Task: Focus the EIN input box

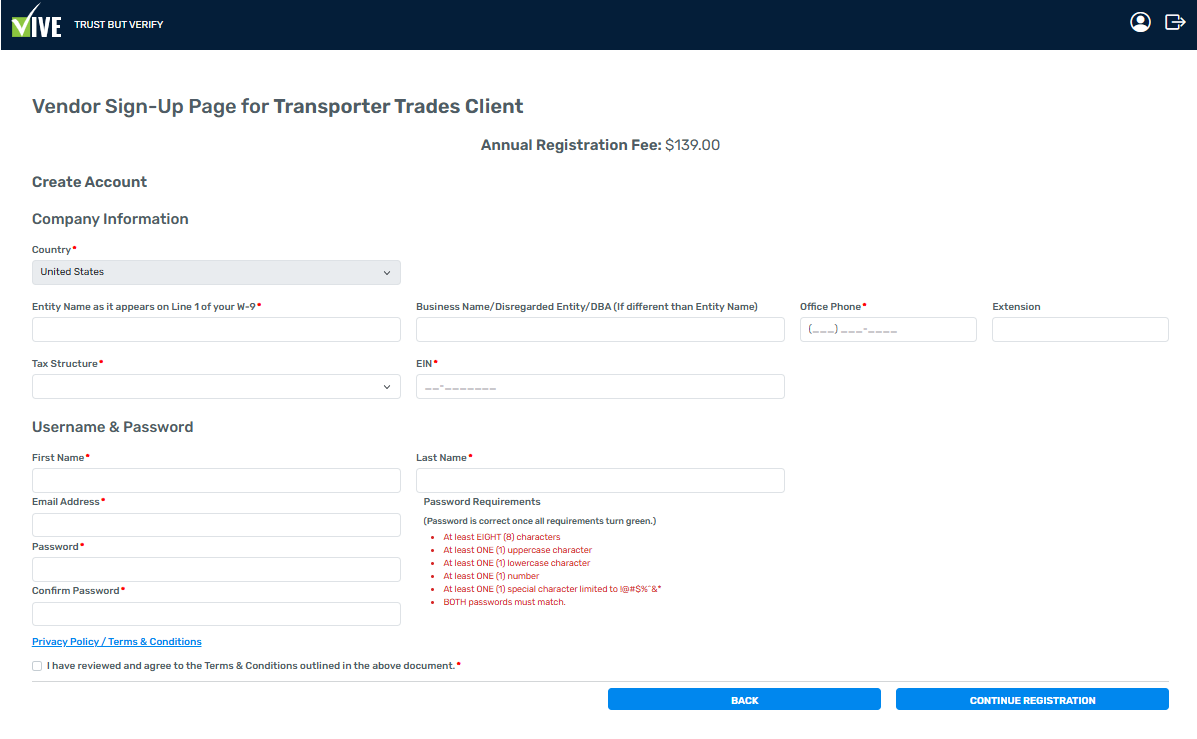Action: click(x=600, y=387)
